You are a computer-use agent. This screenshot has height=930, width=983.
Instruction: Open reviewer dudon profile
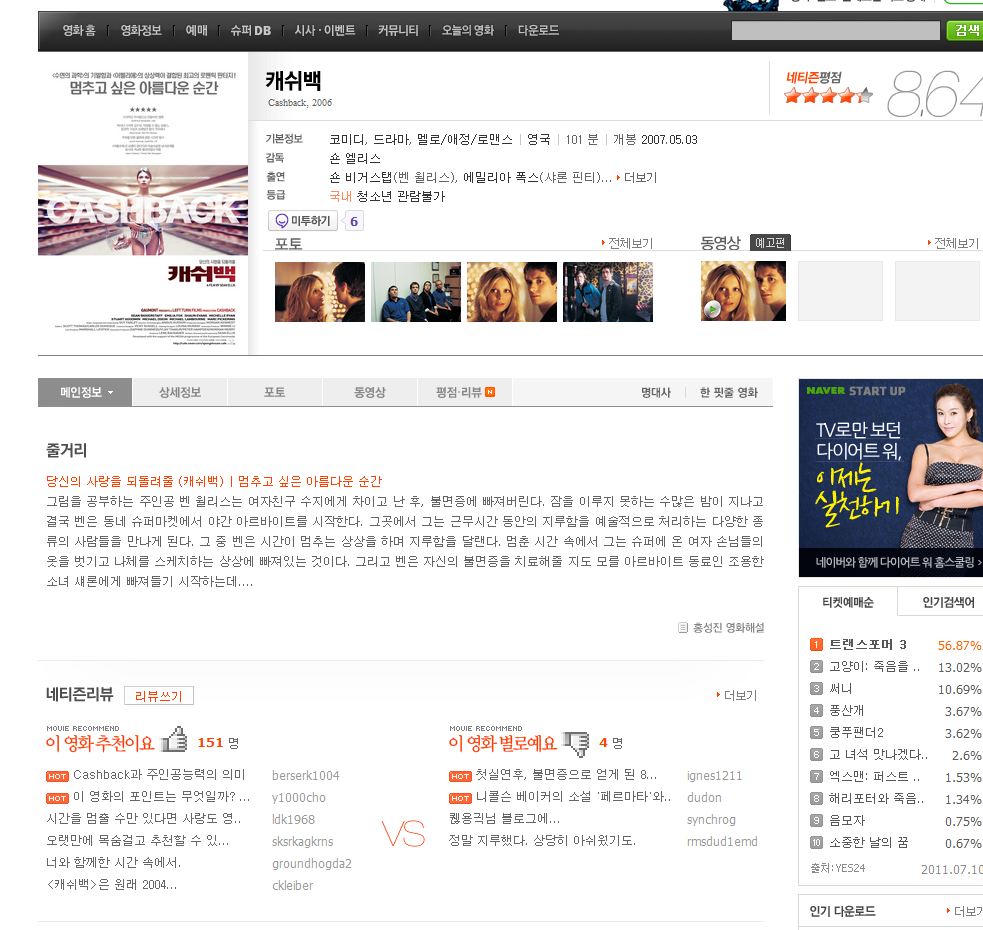pos(704,798)
